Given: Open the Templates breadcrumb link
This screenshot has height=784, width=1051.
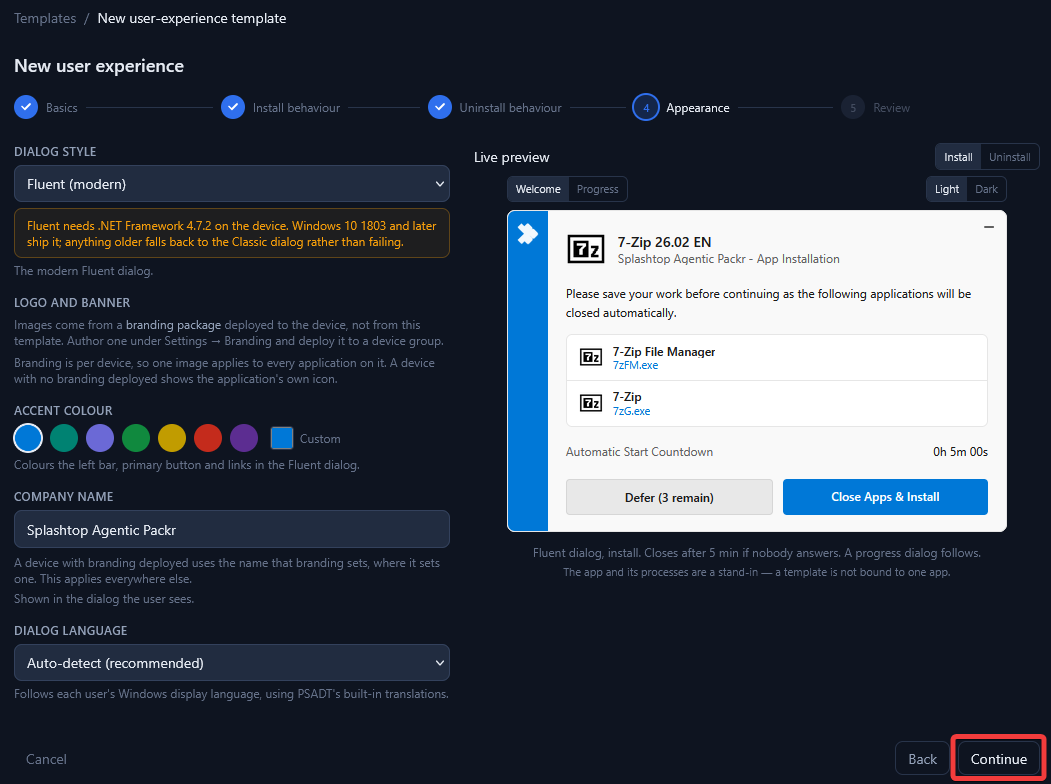Looking at the screenshot, I should tap(45, 18).
